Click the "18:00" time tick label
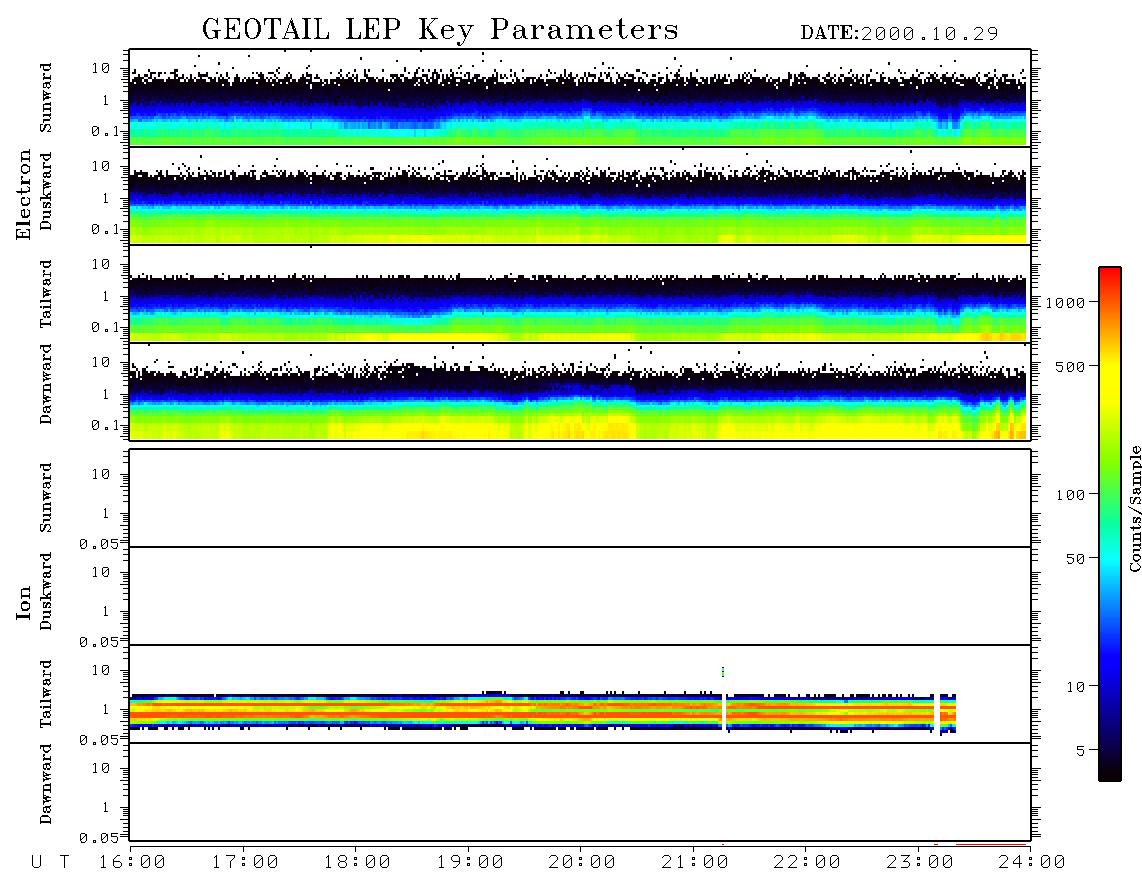Image resolution: width=1142 pixels, height=880 pixels. click(x=357, y=862)
